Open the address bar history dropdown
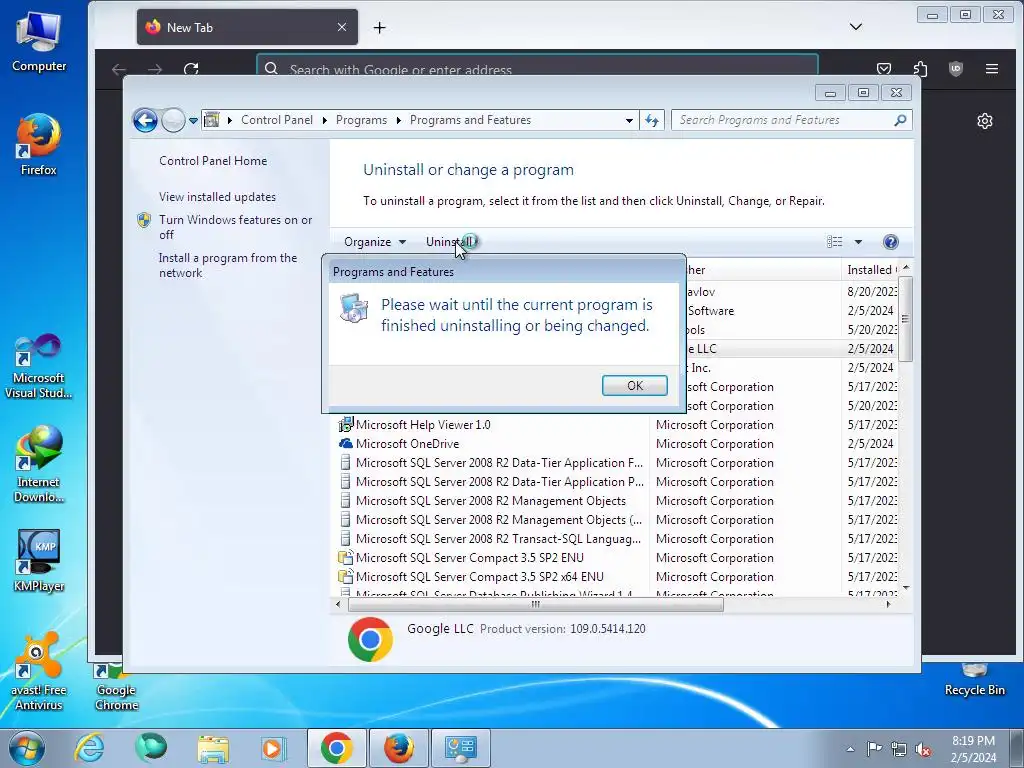 point(629,121)
